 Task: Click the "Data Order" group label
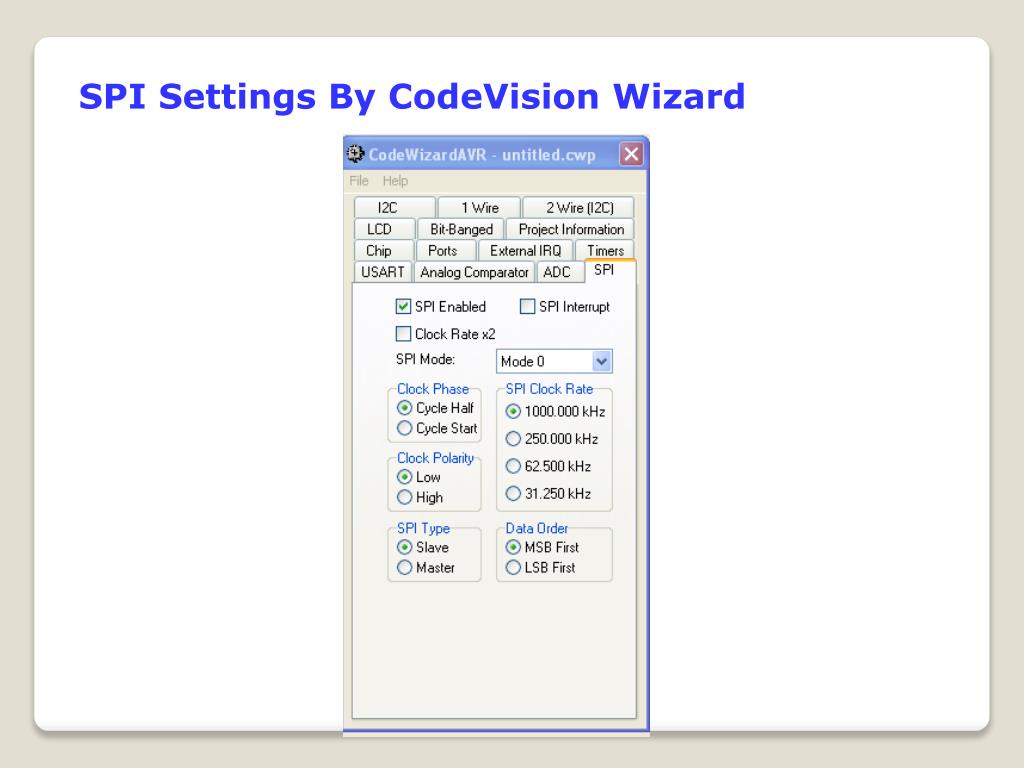[537, 528]
